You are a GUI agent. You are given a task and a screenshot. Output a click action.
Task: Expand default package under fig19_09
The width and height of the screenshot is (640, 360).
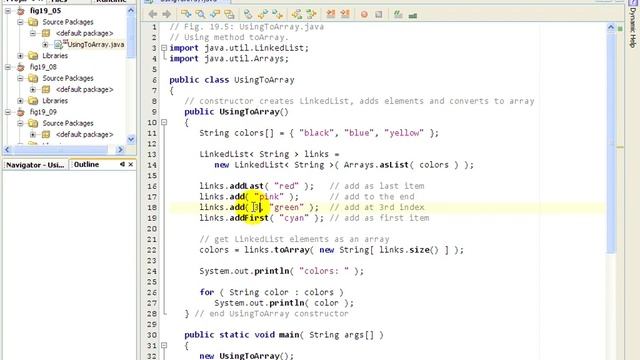click(33, 134)
